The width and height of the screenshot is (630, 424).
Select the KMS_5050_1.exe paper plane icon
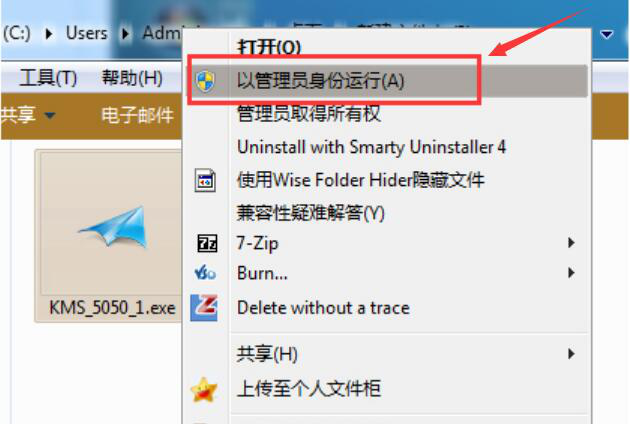pyautogui.click(x=114, y=226)
